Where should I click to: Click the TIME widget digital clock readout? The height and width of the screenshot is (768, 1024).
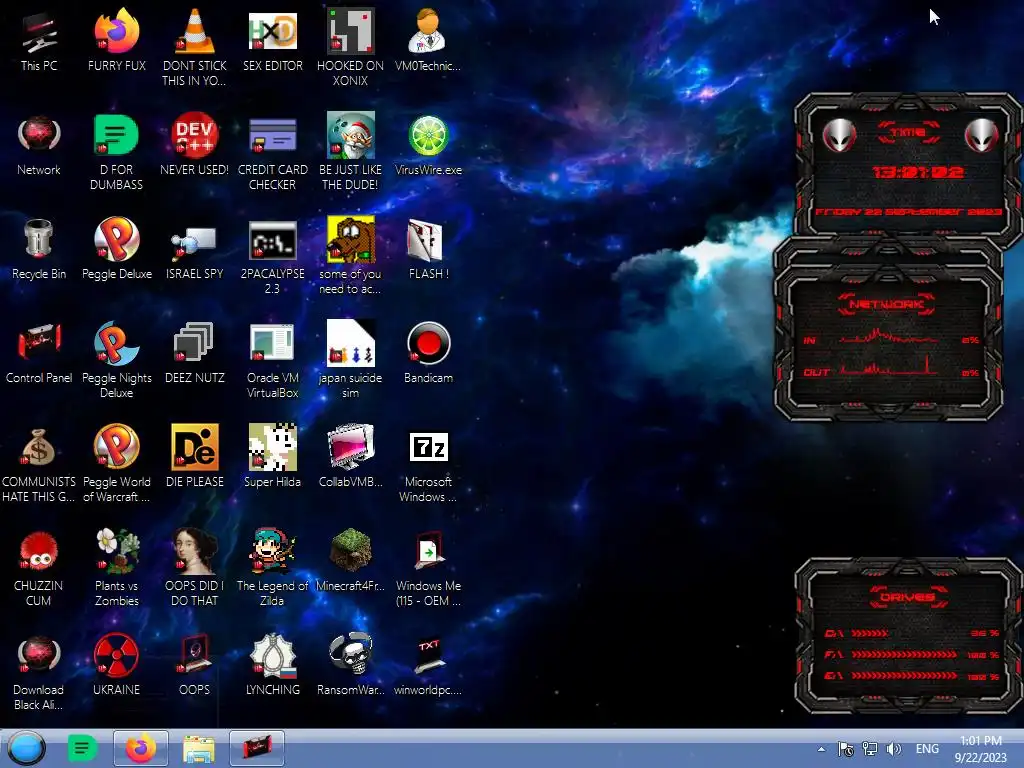click(918, 172)
